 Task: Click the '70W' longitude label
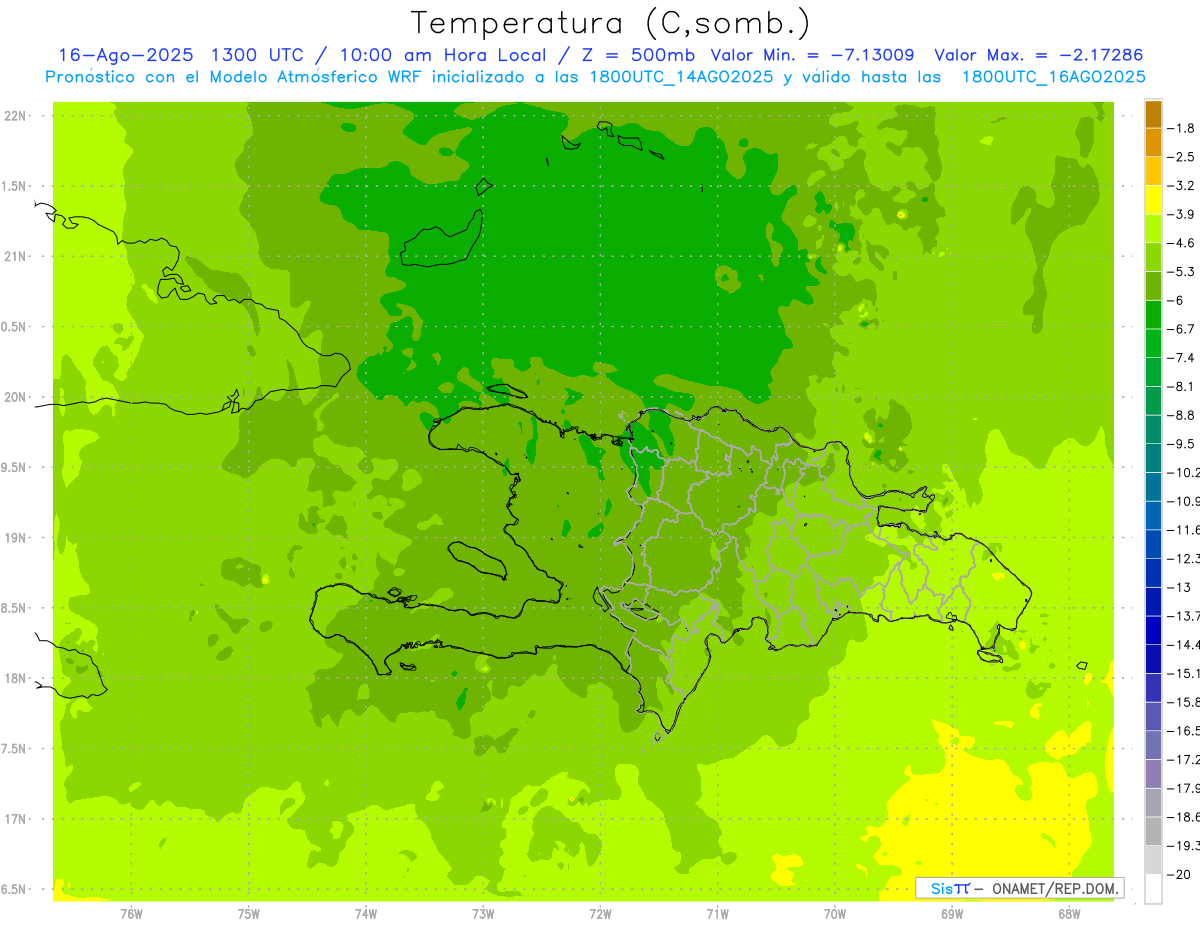coord(834,914)
